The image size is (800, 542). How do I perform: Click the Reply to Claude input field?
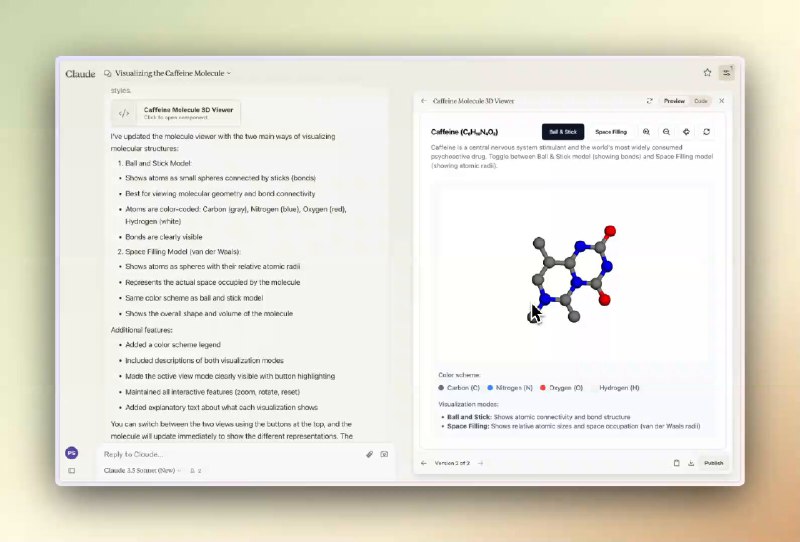[230, 454]
